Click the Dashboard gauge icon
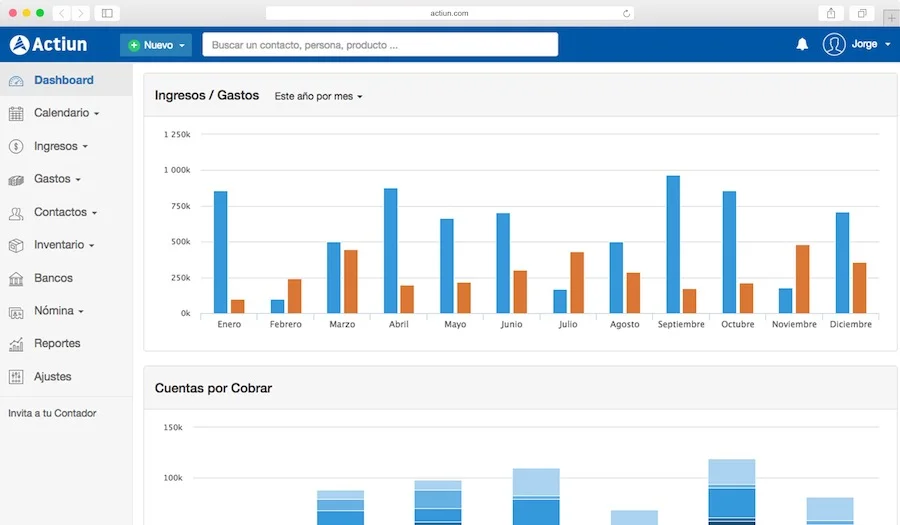900x525 pixels. tap(16, 81)
